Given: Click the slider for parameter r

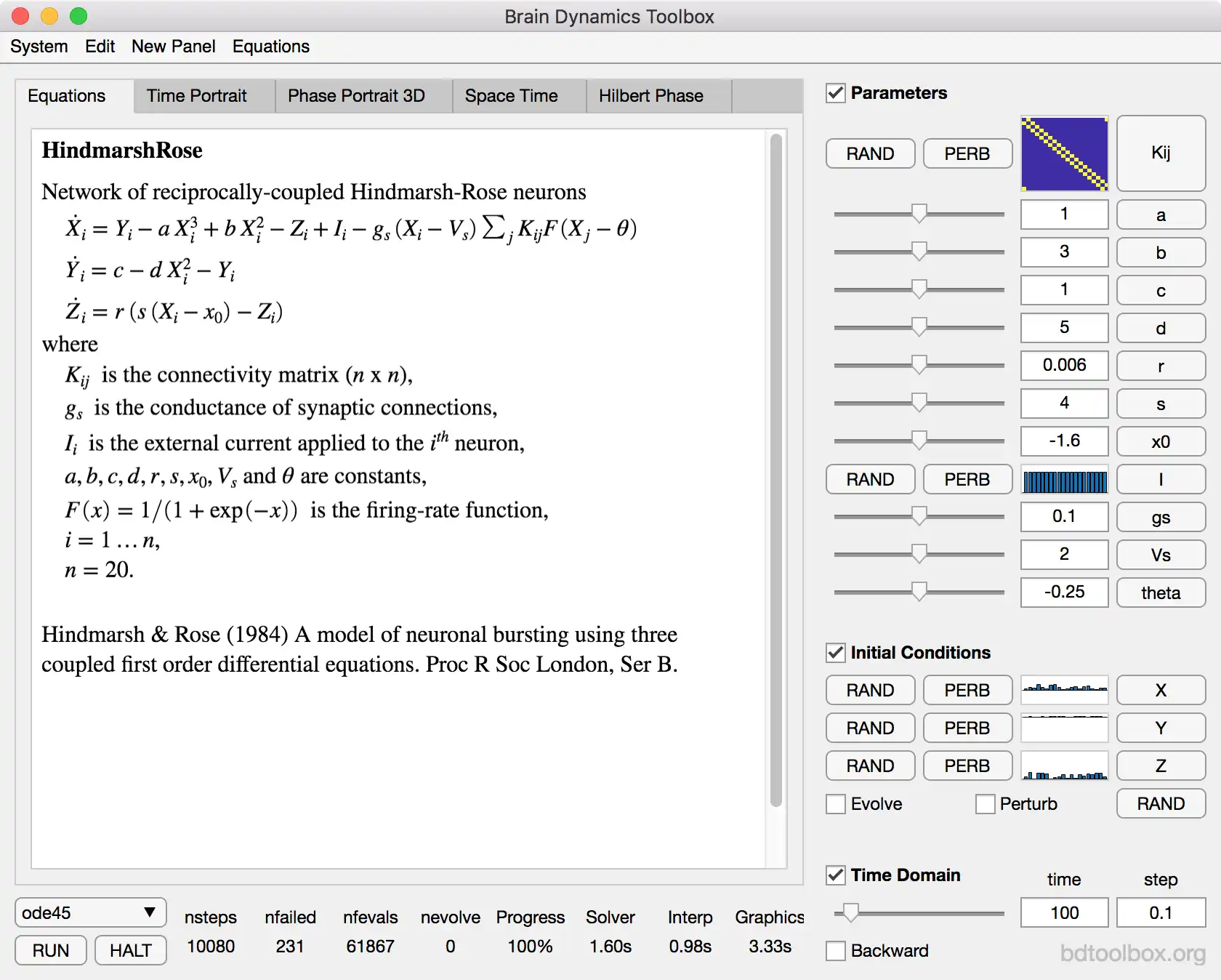Looking at the screenshot, I should (919, 365).
